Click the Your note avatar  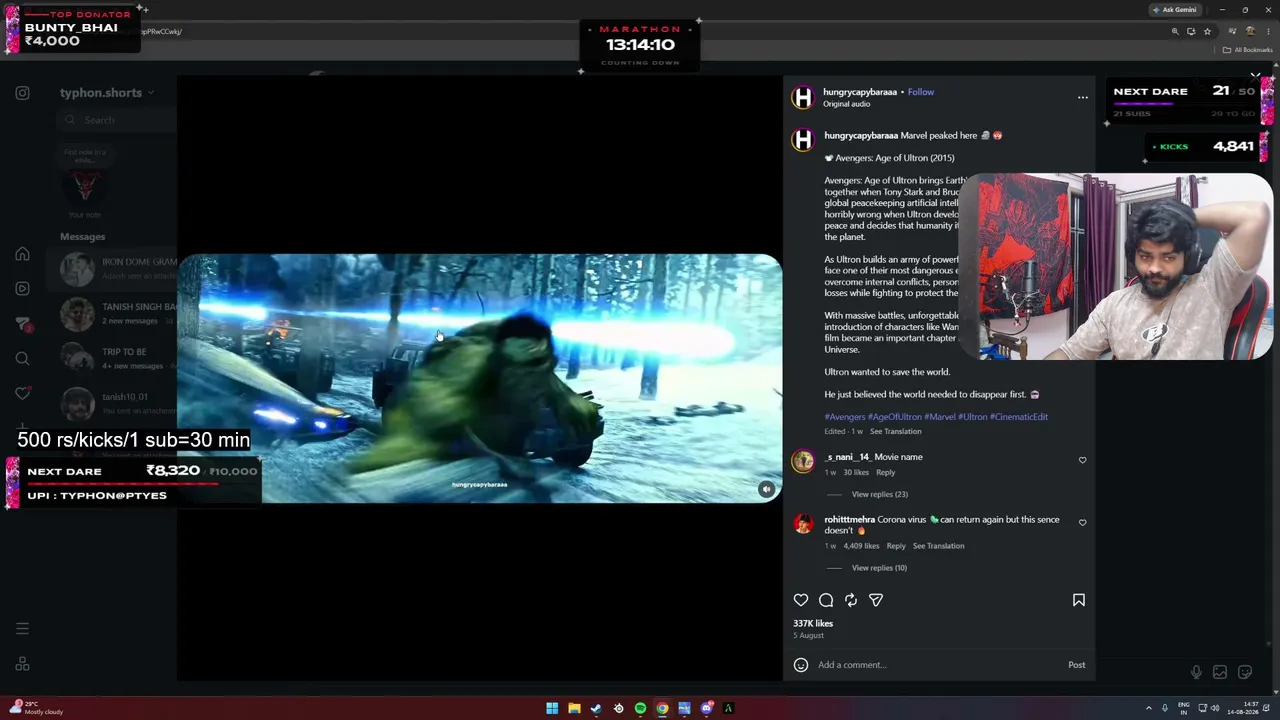click(x=85, y=186)
